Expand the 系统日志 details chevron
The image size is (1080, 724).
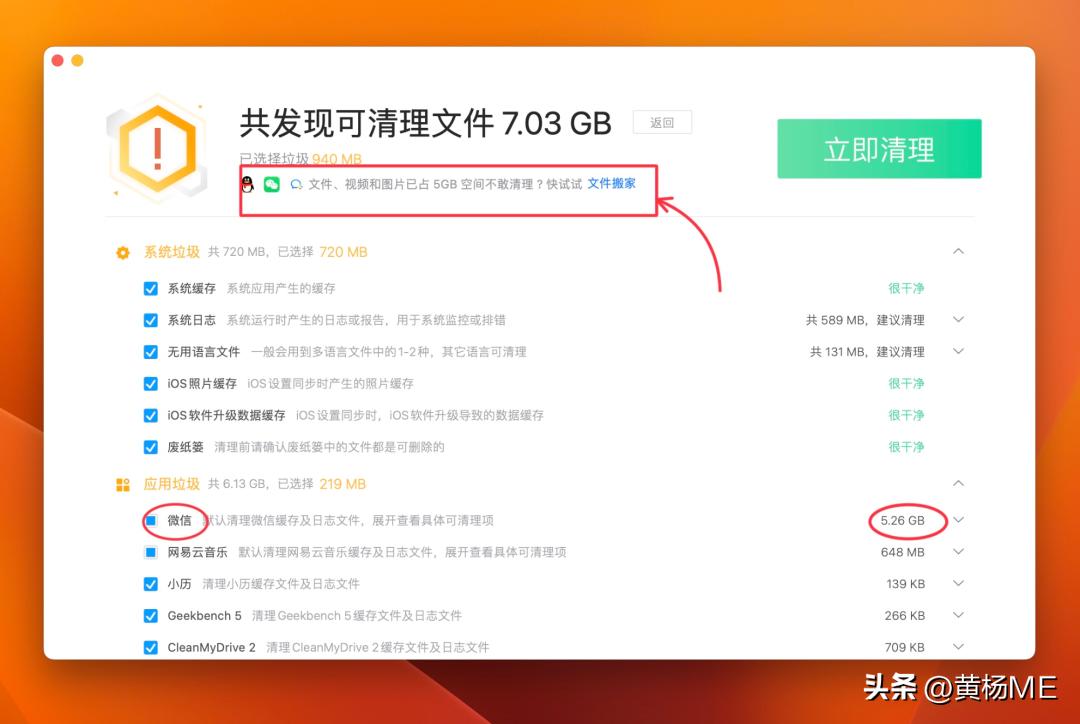pyautogui.click(x=959, y=320)
